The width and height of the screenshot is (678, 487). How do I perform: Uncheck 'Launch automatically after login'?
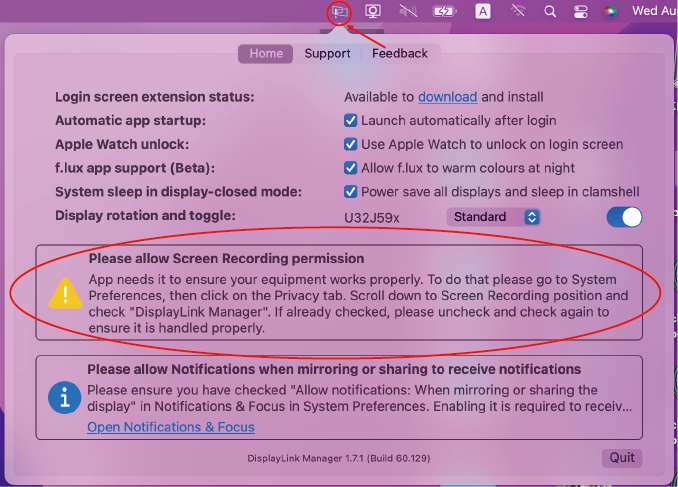pyautogui.click(x=350, y=121)
